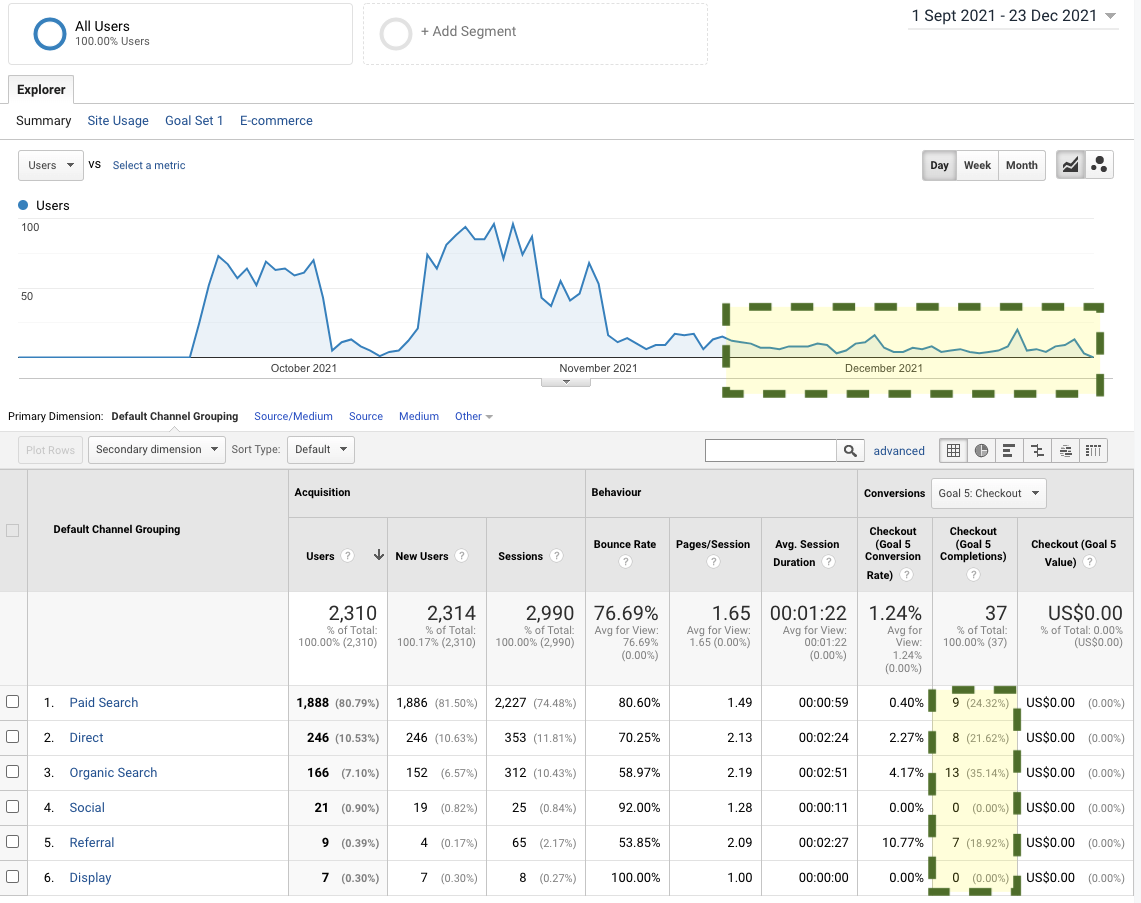Set primary dimension to Source/Medium
1141x903 pixels.
293,416
